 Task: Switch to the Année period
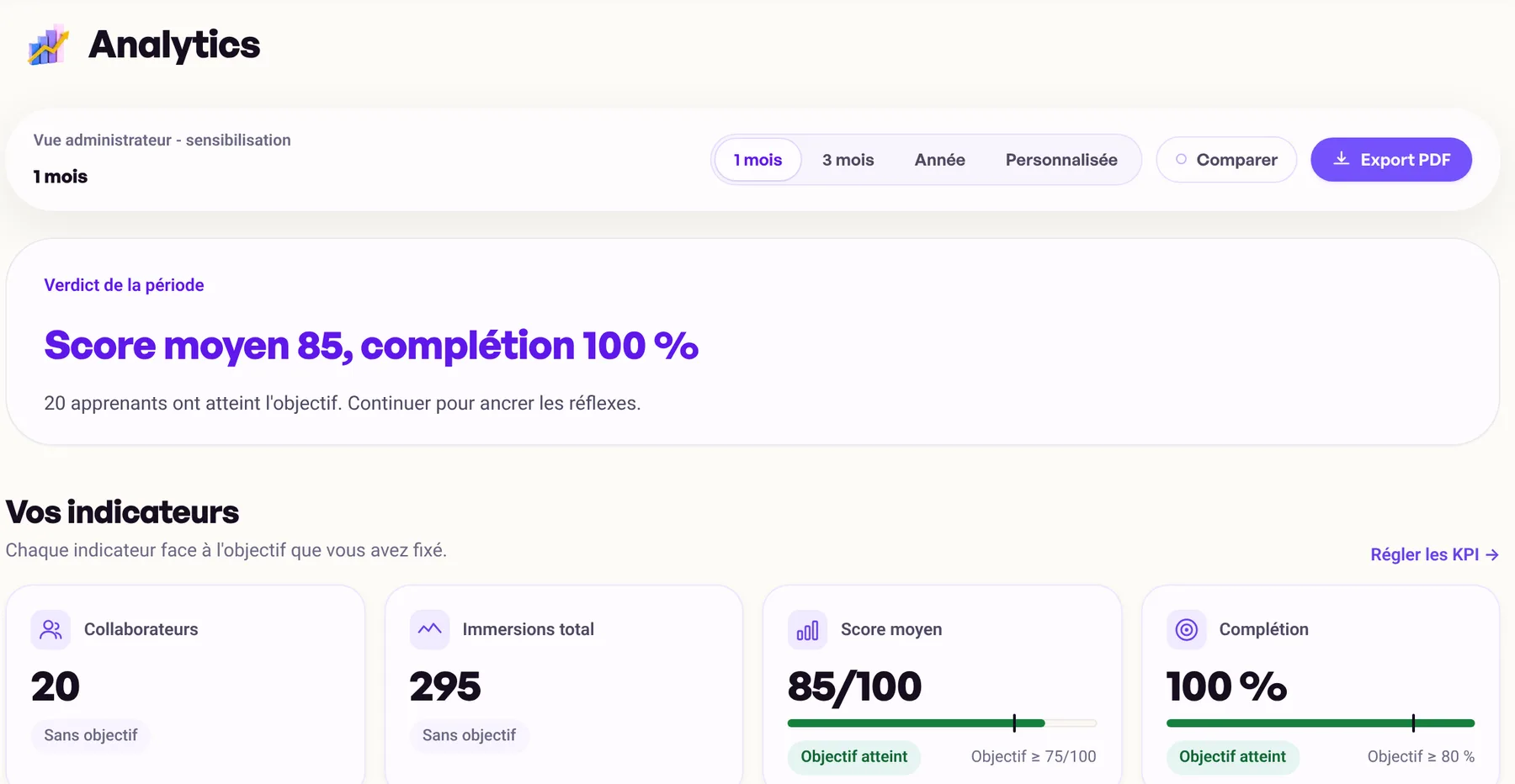(940, 160)
